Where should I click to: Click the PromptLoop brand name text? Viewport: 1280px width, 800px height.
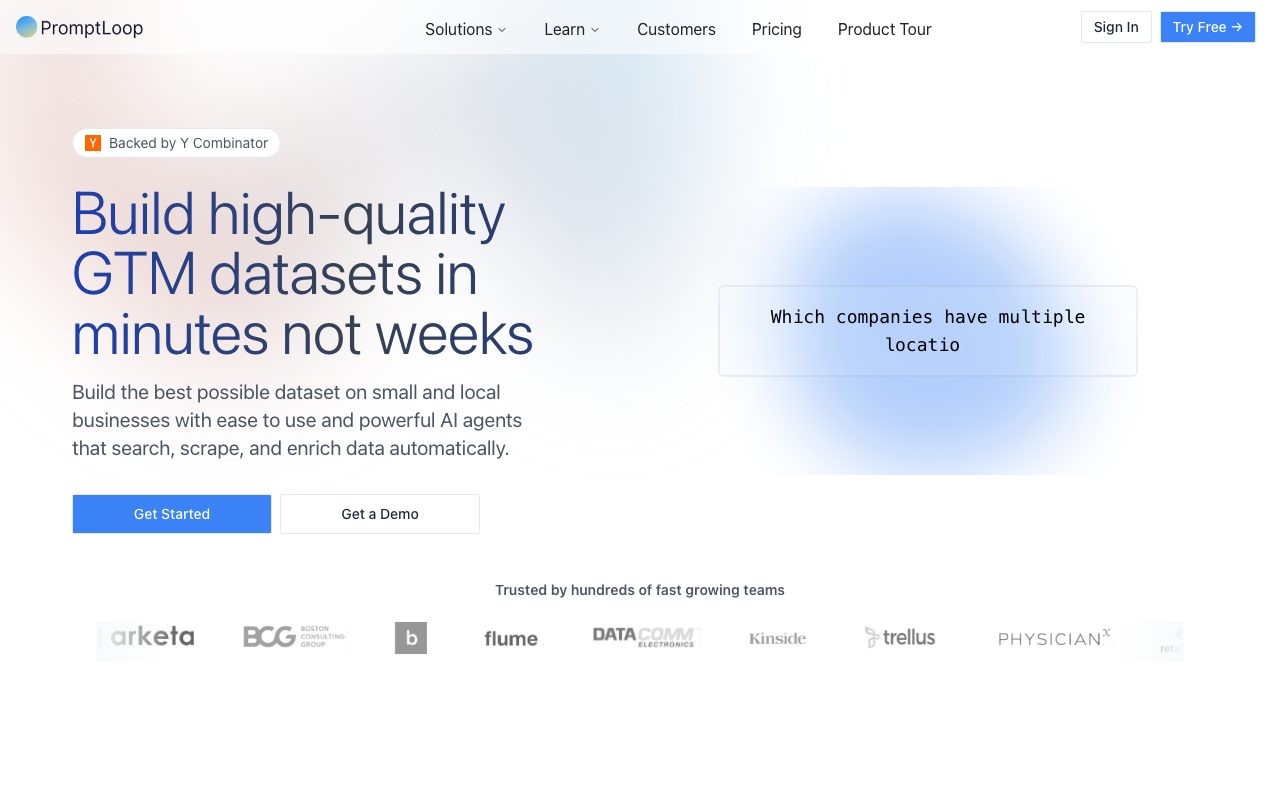[x=92, y=28]
